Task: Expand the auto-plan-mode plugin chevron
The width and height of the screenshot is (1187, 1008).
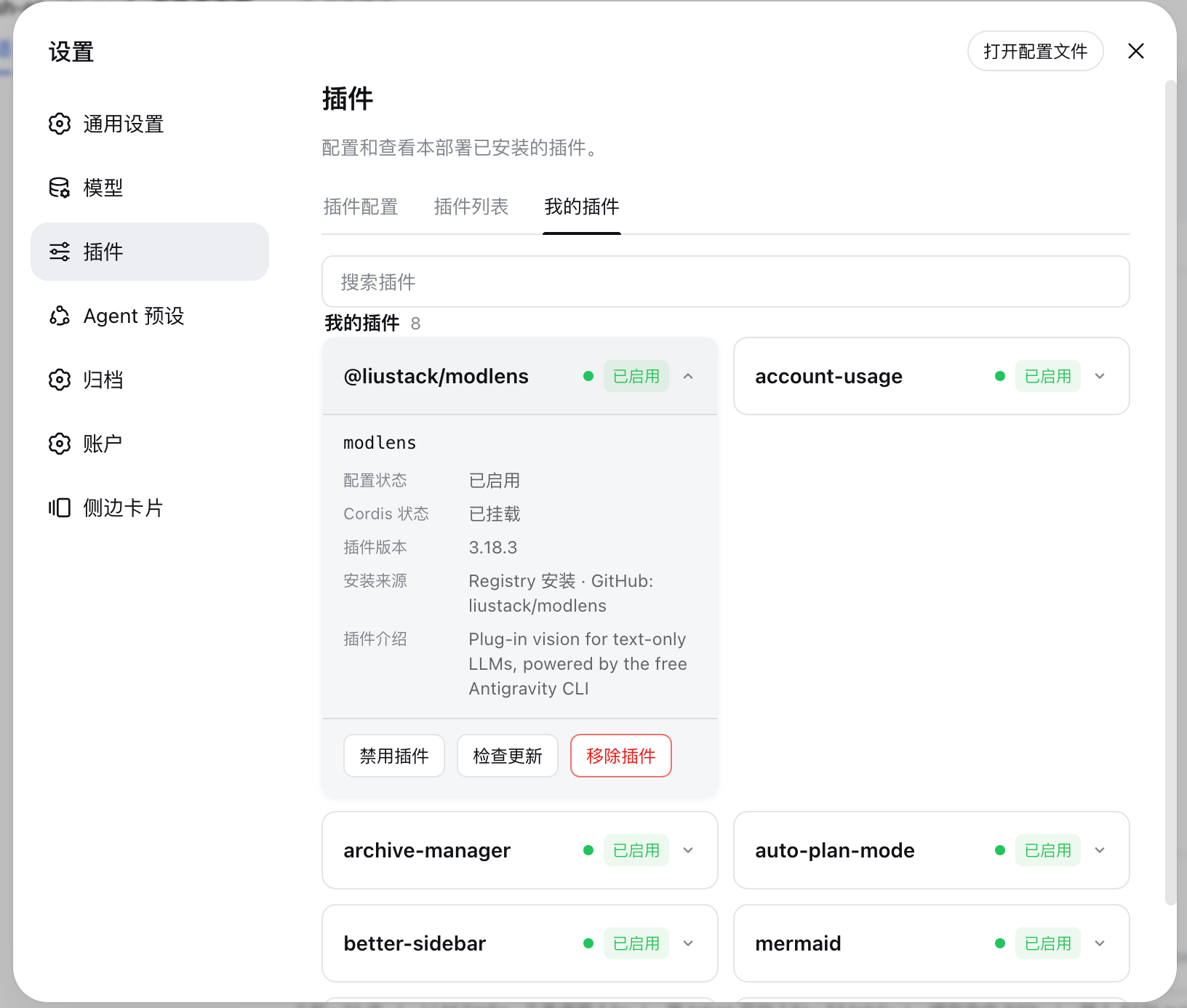Action: pos(1100,850)
